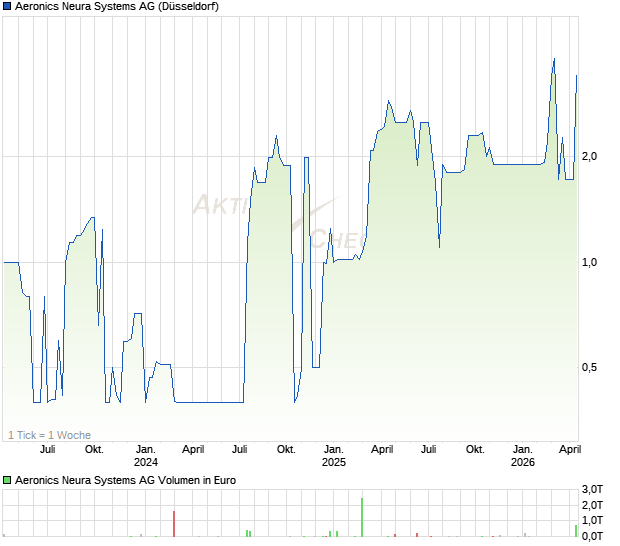Click the '2,0T' volume axis label
Viewport: 620px width, 546px height.
click(592, 505)
